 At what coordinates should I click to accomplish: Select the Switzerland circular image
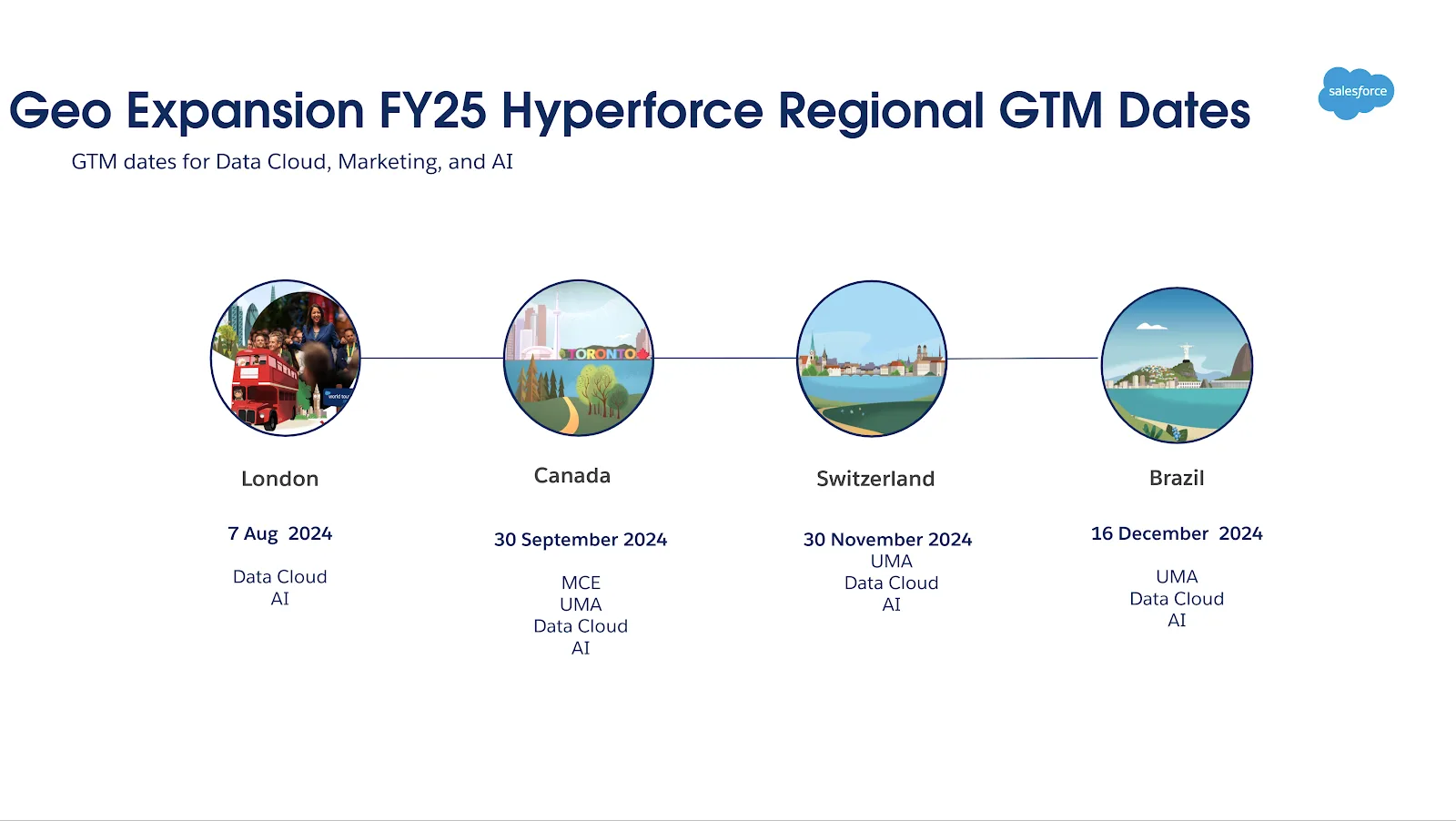pyautogui.click(x=872, y=359)
